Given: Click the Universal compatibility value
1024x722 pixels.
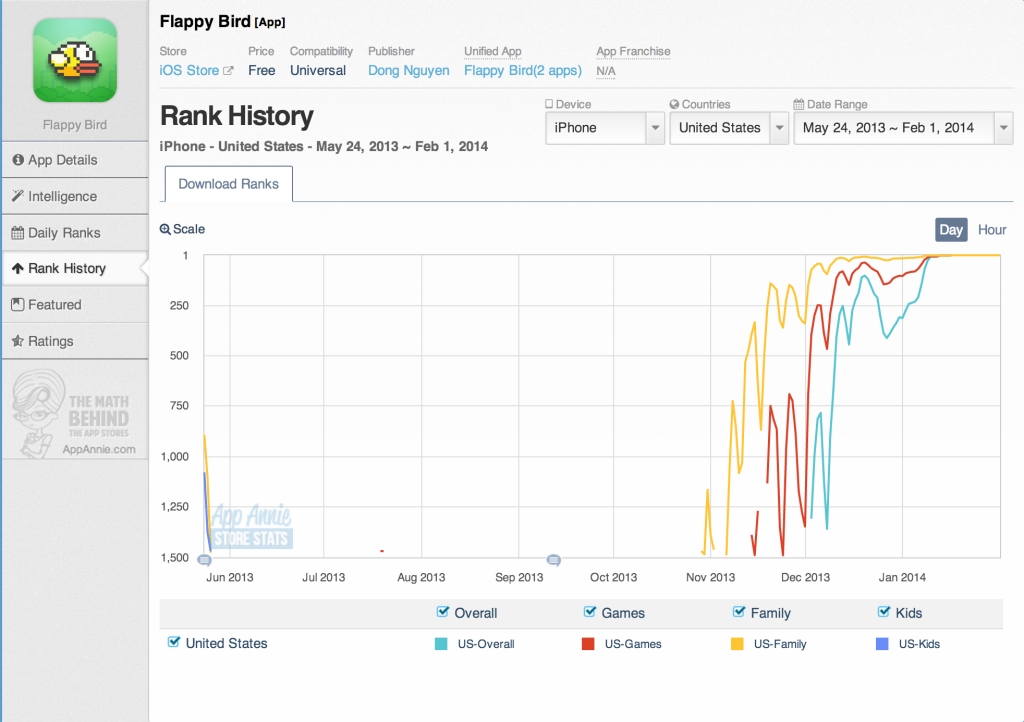Looking at the screenshot, I should (318, 71).
